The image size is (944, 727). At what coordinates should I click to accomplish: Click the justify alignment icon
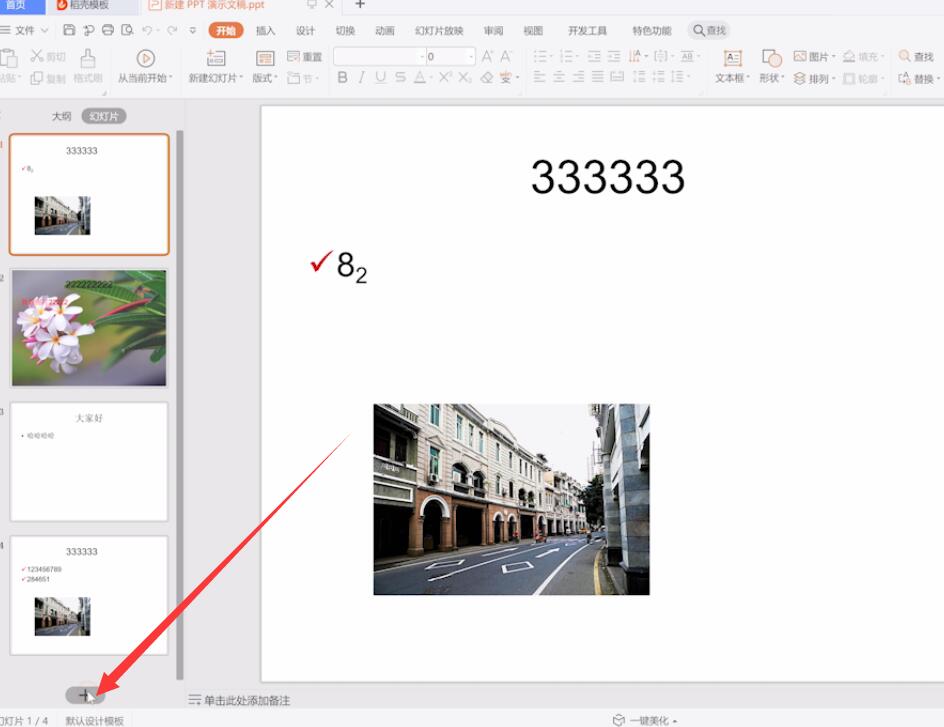tap(597, 77)
